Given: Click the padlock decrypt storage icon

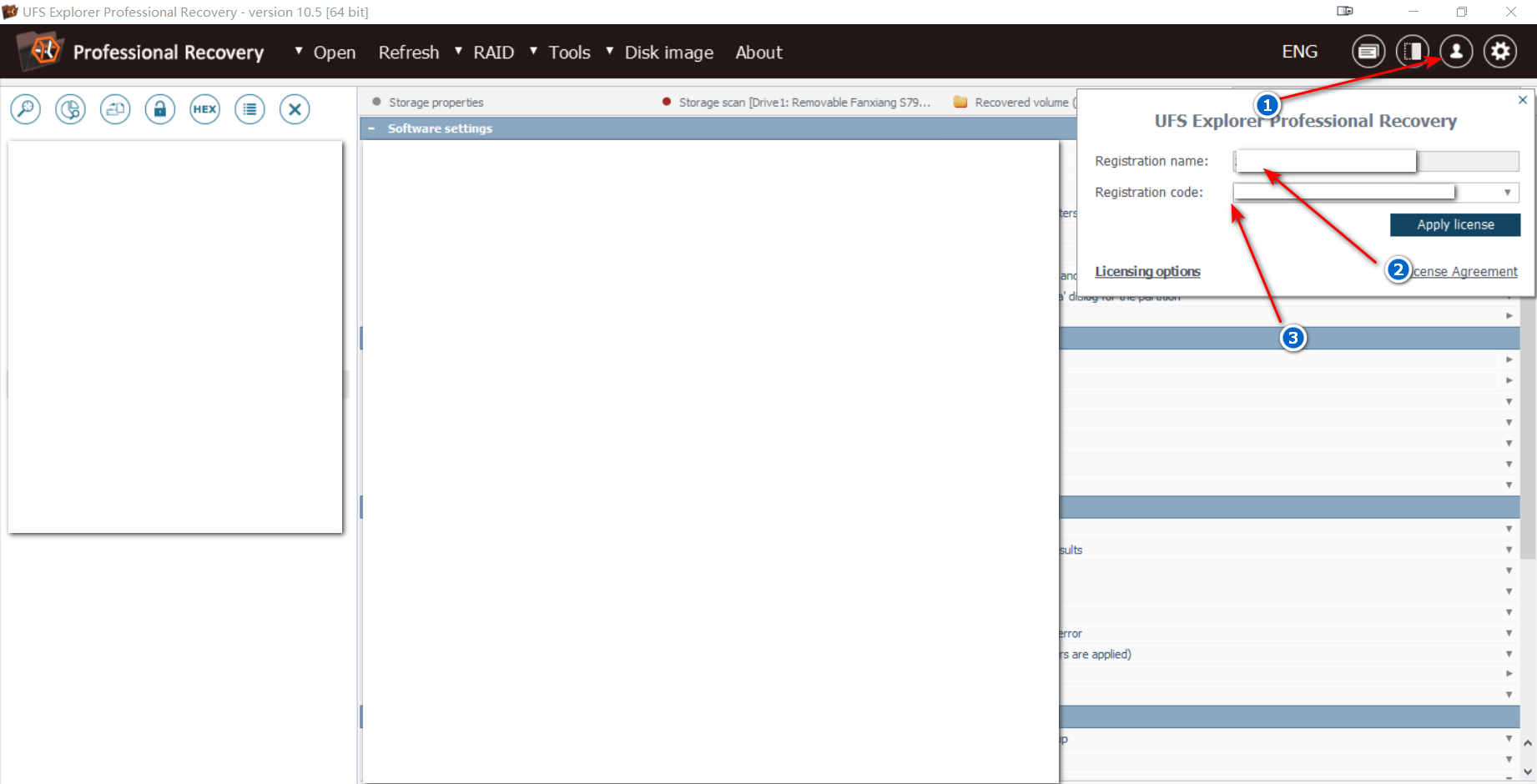Looking at the screenshot, I should [159, 109].
